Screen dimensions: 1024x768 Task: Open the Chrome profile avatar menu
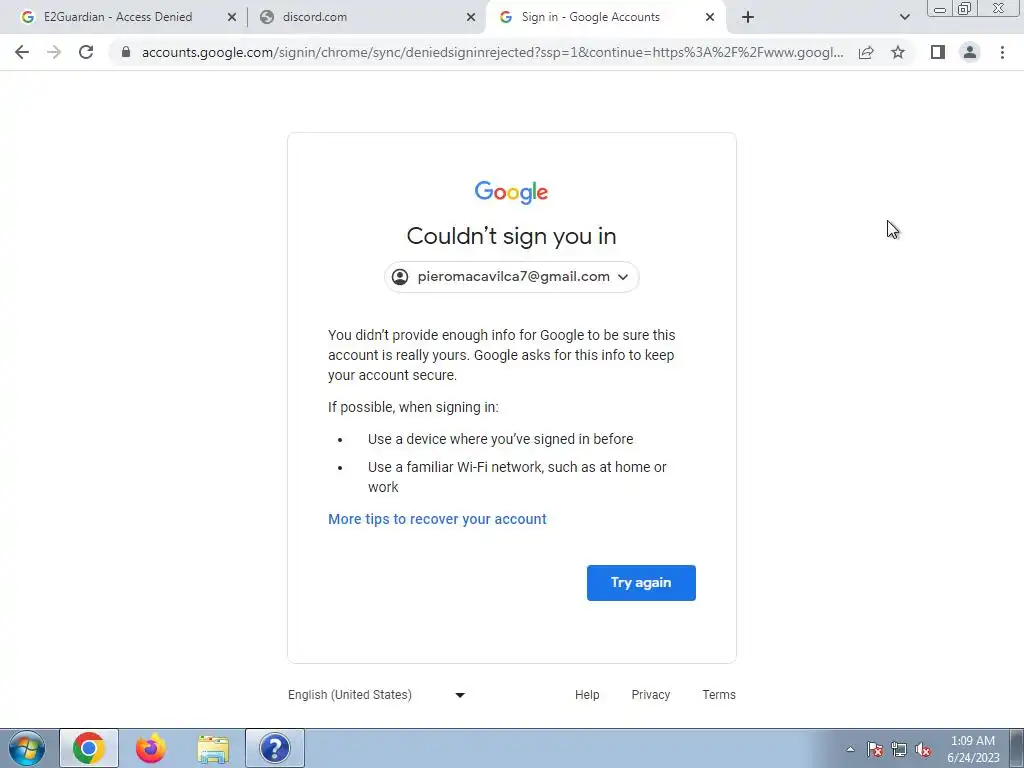click(970, 52)
